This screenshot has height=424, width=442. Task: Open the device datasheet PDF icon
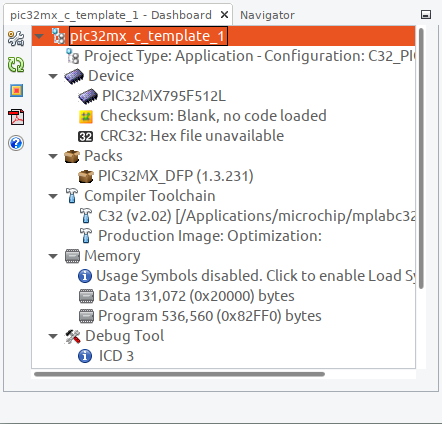[16, 117]
